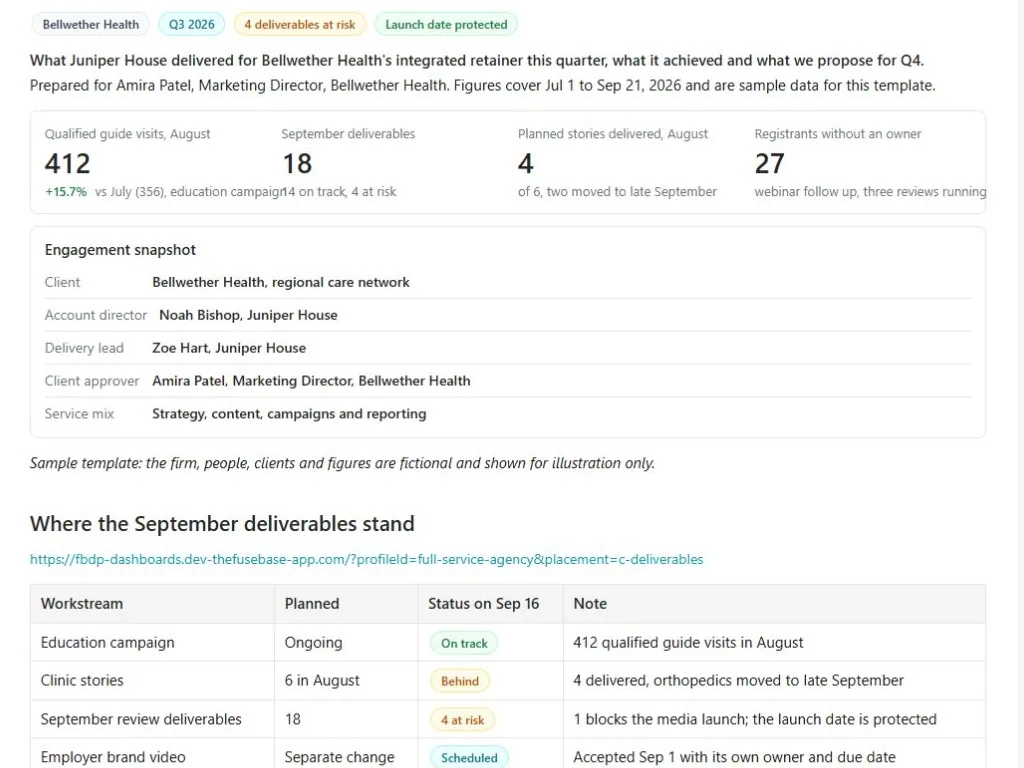The width and height of the screenshot is (1024, 768).
Task: Click 'Noah Bishop, Juniper House' value
Action: tap(248, 315)
